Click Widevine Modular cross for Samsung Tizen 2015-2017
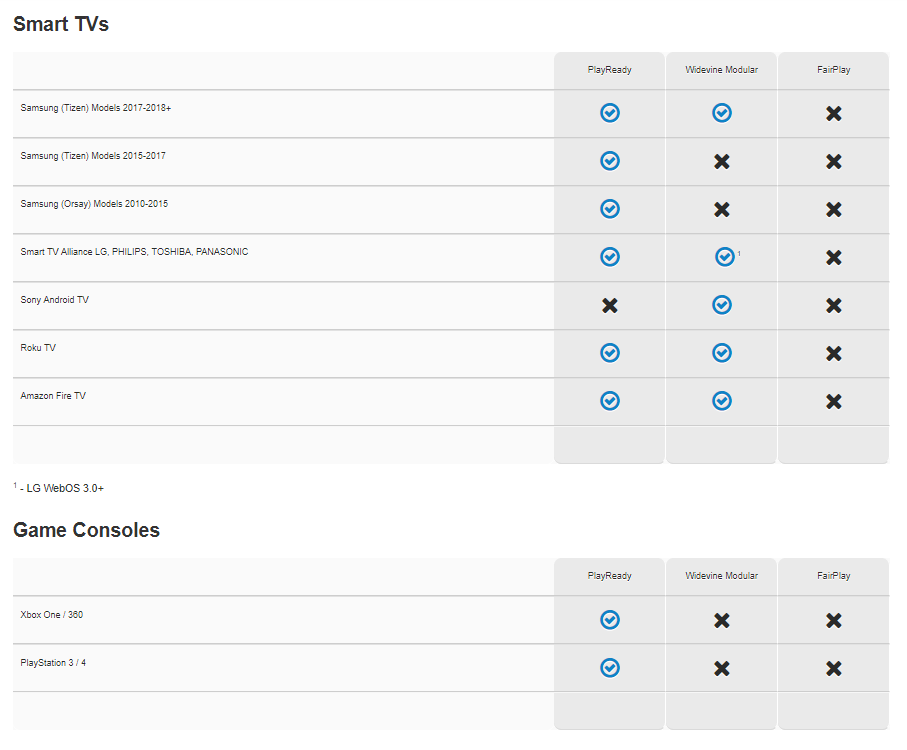This screenshot has width=907, height=750. [x=721, y=161]
